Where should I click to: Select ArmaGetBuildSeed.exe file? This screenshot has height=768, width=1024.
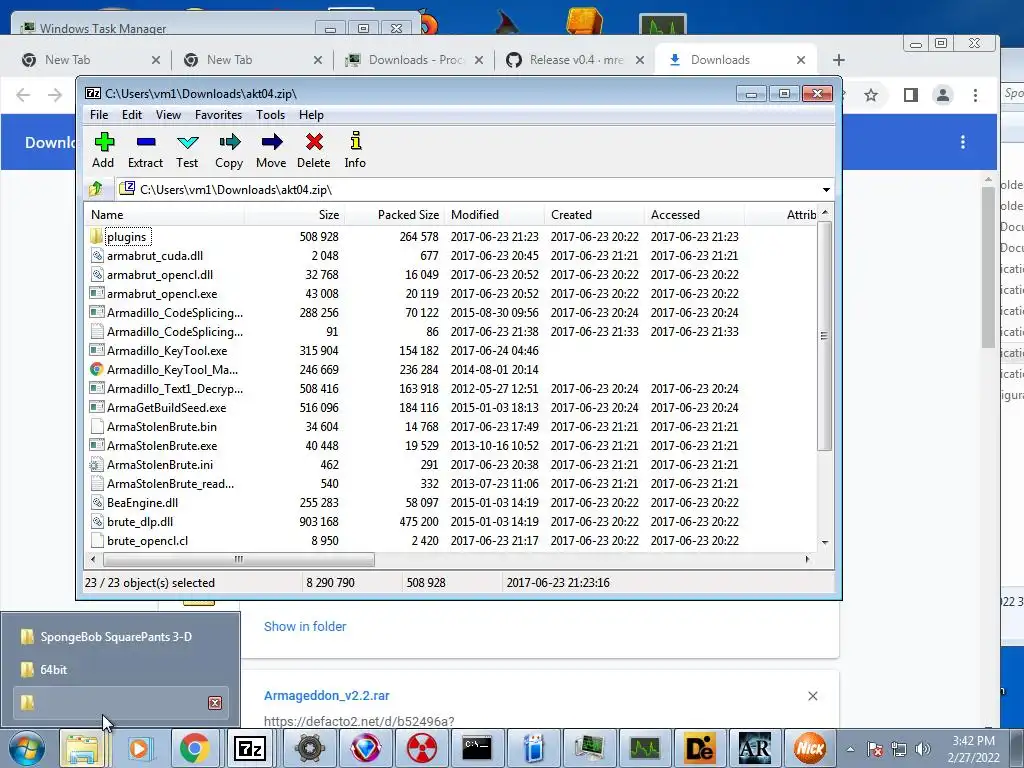pos(451,408)
